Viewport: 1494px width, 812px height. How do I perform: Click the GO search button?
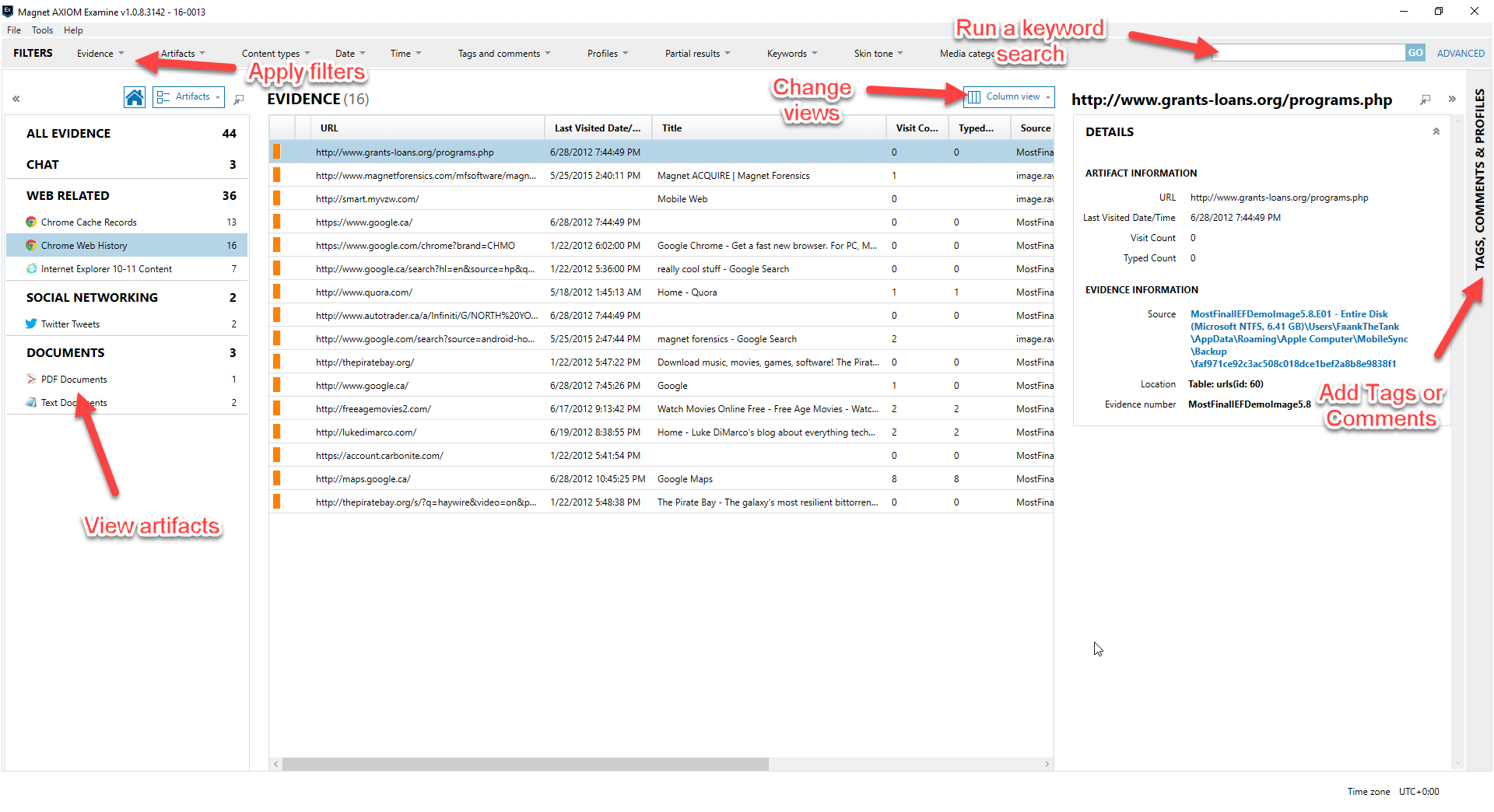[1415, 53]
